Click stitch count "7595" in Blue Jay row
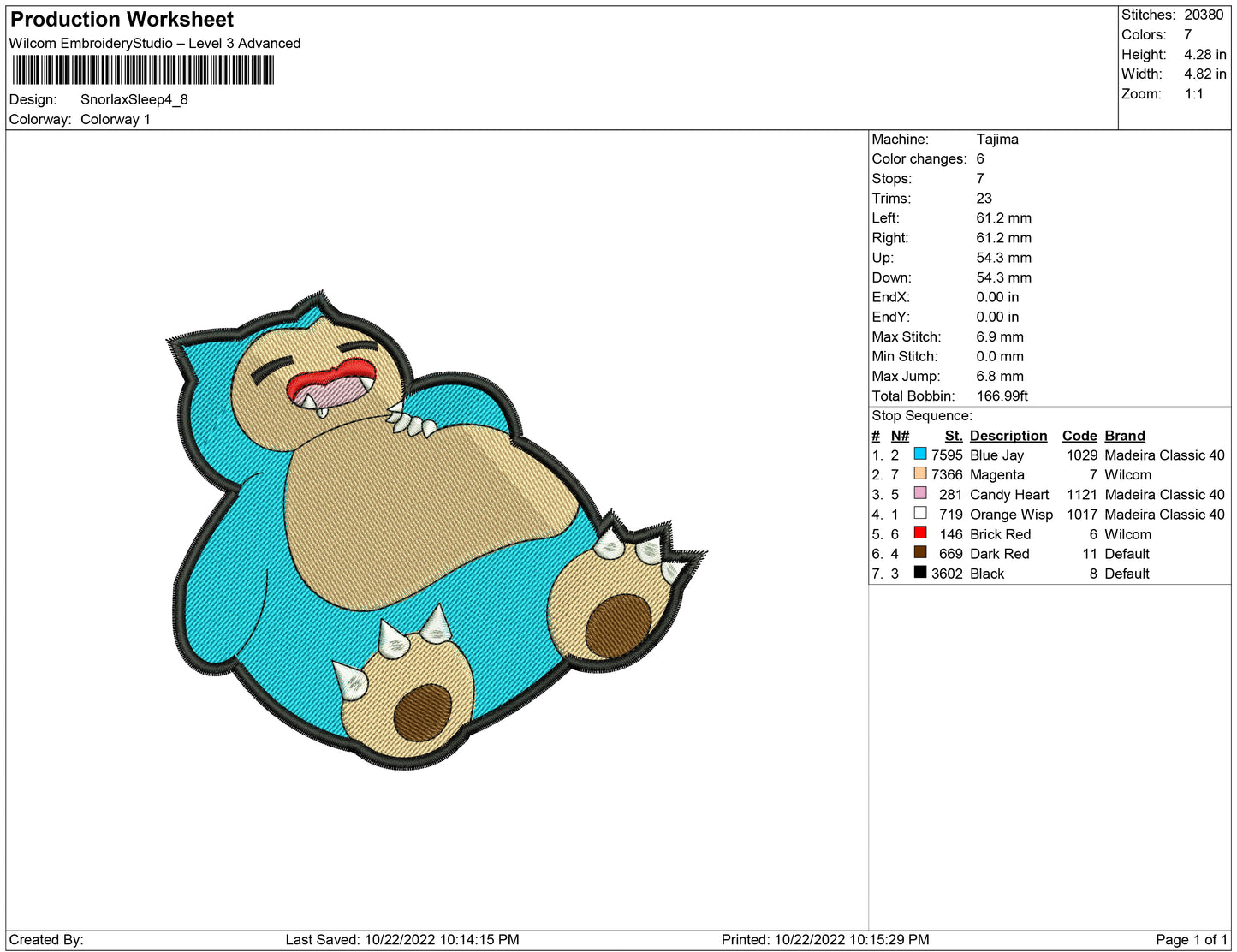 pos(948,455)
